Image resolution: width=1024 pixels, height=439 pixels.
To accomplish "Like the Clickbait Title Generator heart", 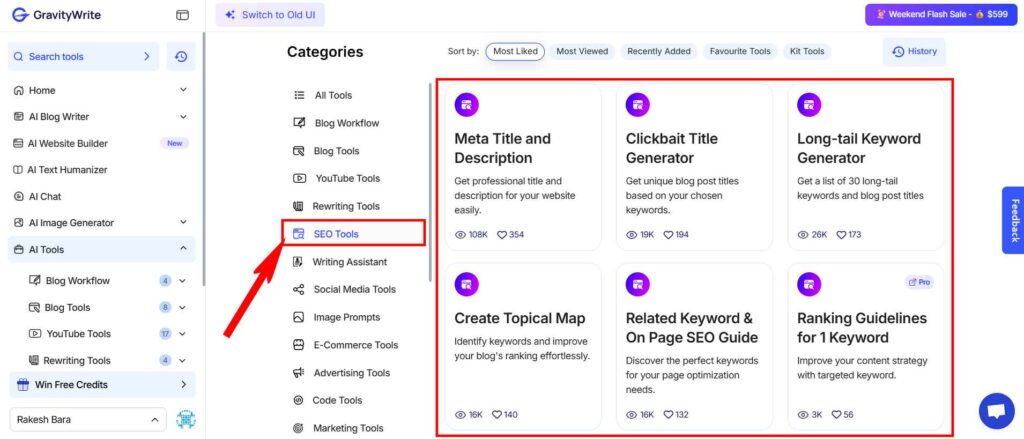I will coord(668,235).
